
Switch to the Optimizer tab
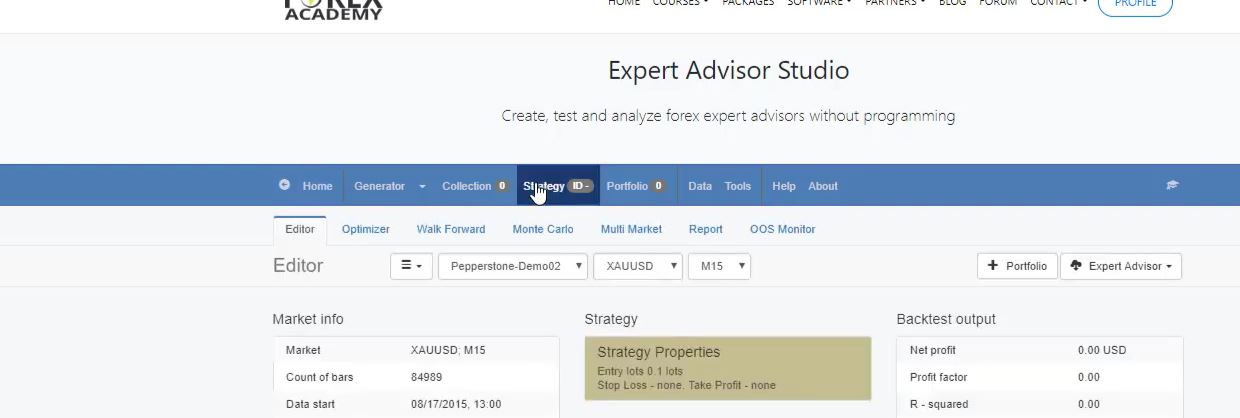365,229
